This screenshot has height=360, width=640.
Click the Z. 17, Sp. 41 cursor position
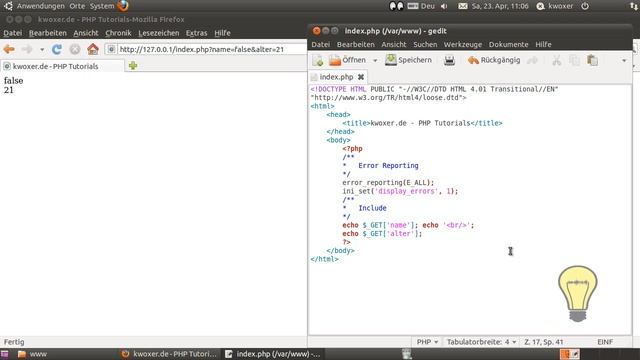tap(544, 342)
